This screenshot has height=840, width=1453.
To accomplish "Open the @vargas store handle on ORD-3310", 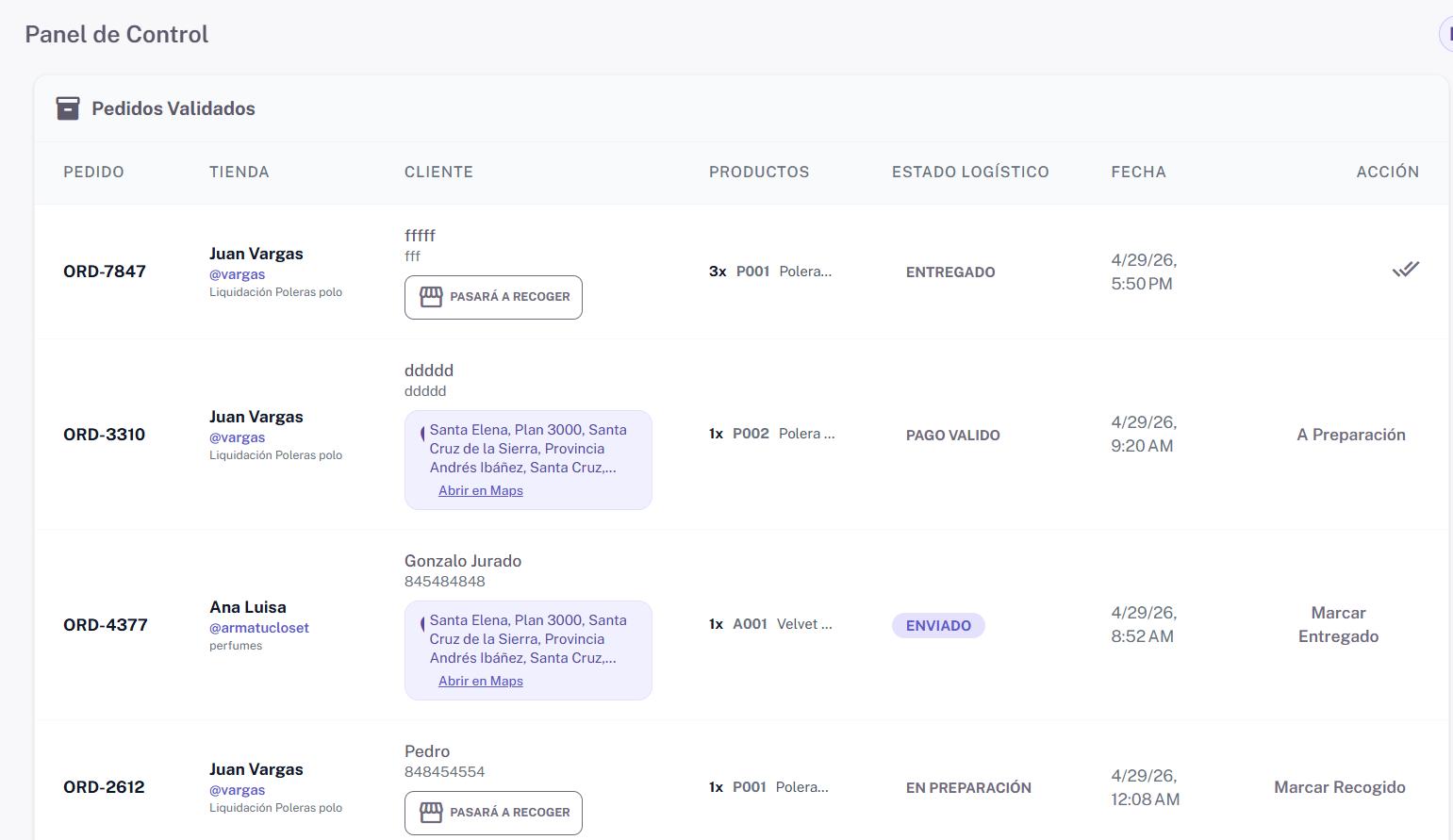I will point(237,437).
